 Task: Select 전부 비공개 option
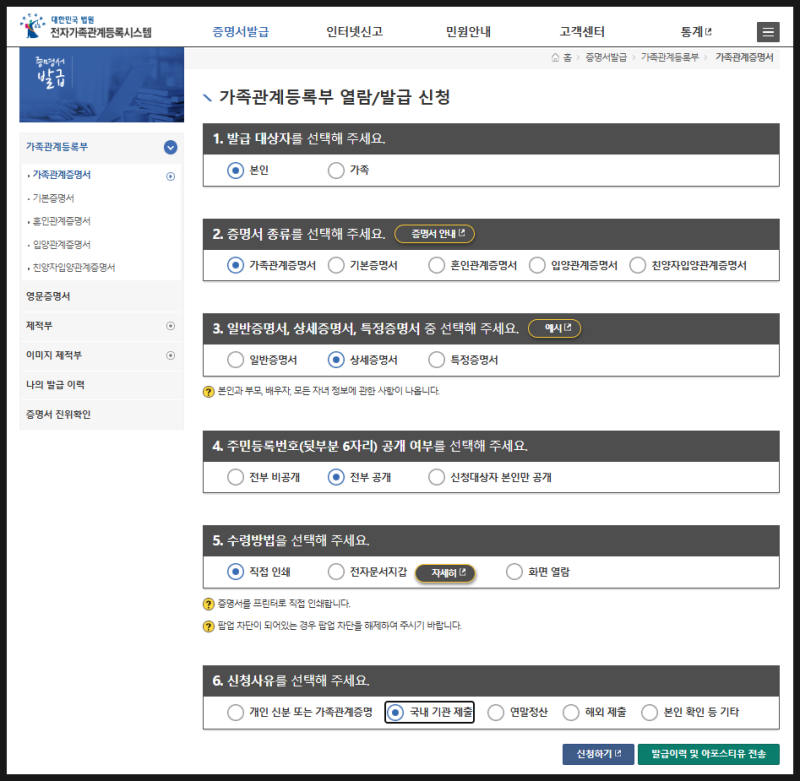tap(235, 477)
